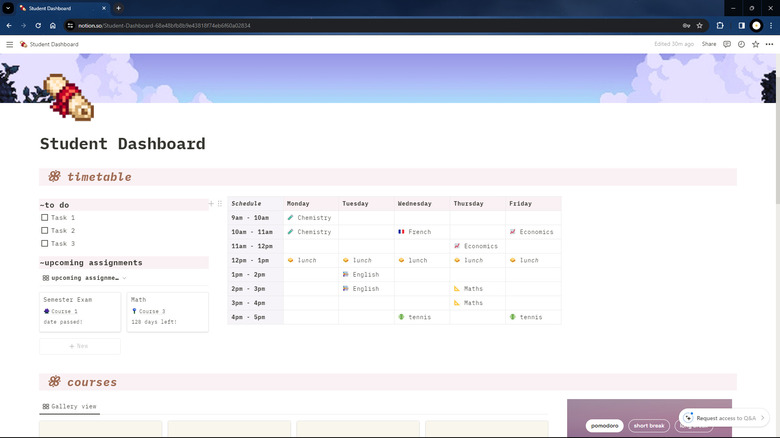Open the browser side panel icon

[741, 25]
